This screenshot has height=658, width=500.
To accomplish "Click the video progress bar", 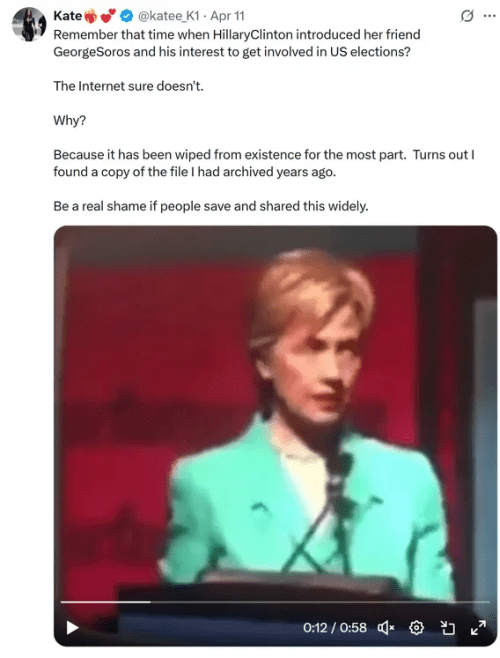I will (275, 602).
